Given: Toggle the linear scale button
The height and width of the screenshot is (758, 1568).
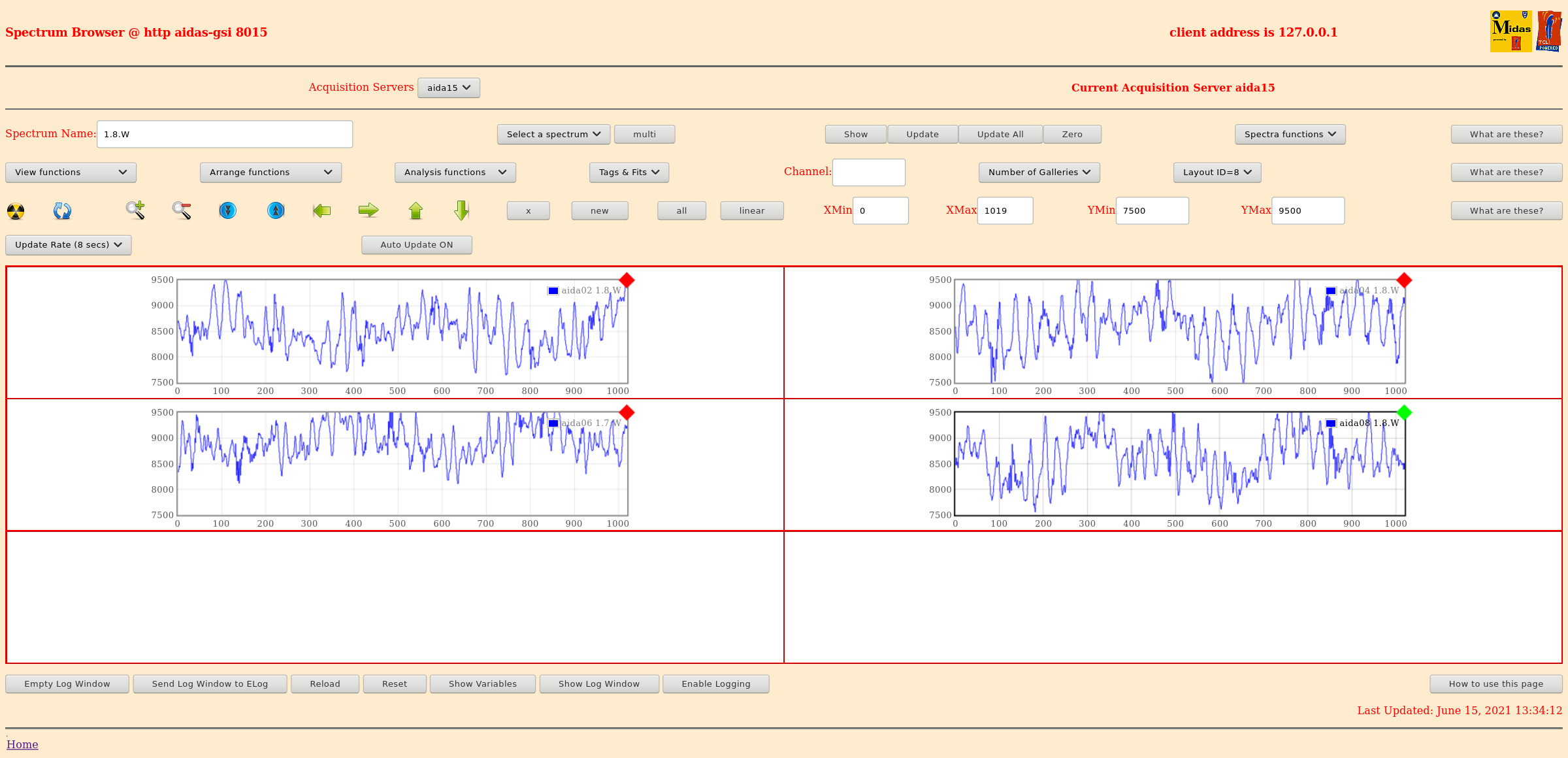Looking at the screenshot, I should coord(752,210).
